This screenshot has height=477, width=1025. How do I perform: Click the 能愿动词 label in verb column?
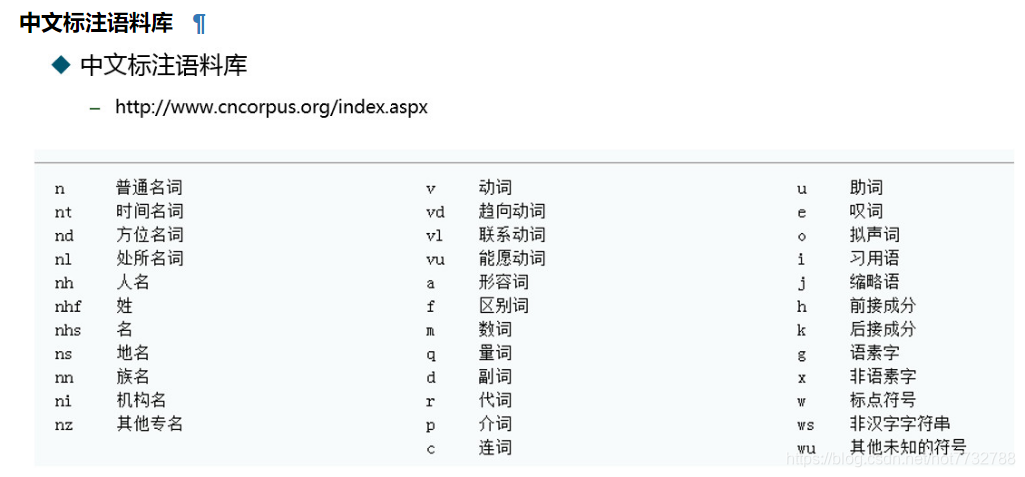click(512, 259)
